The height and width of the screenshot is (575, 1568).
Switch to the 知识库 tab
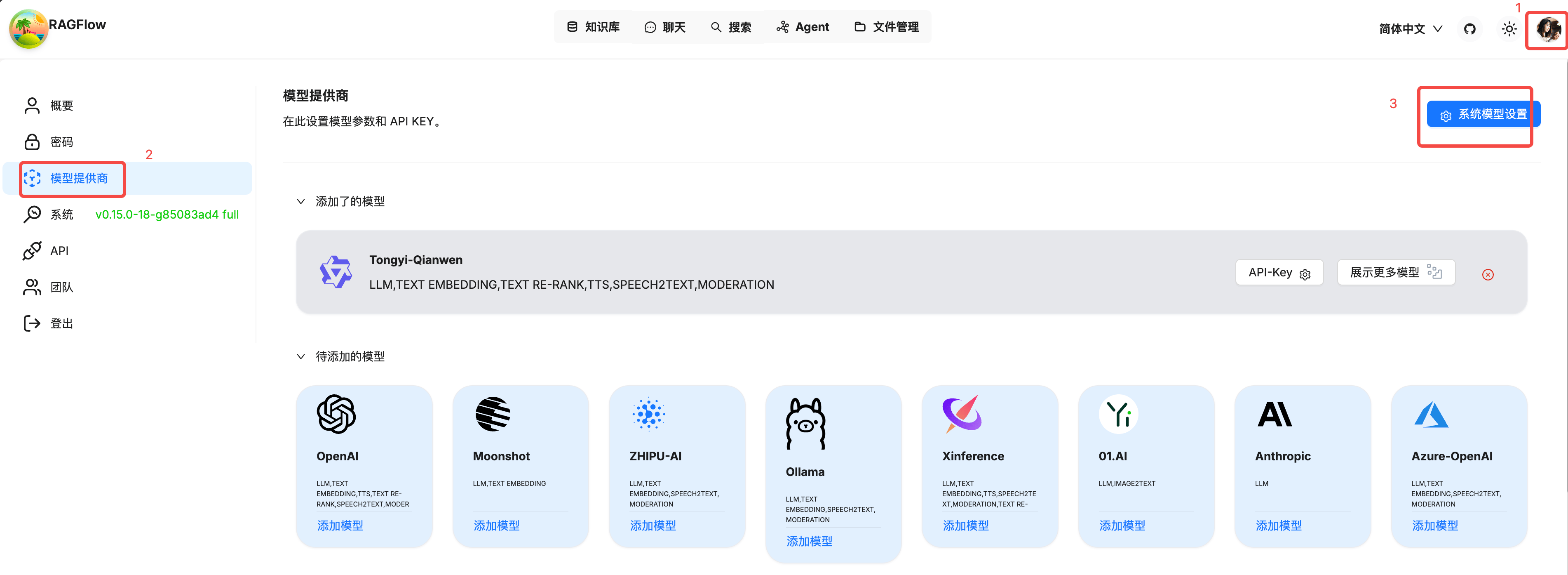(593, 27)
